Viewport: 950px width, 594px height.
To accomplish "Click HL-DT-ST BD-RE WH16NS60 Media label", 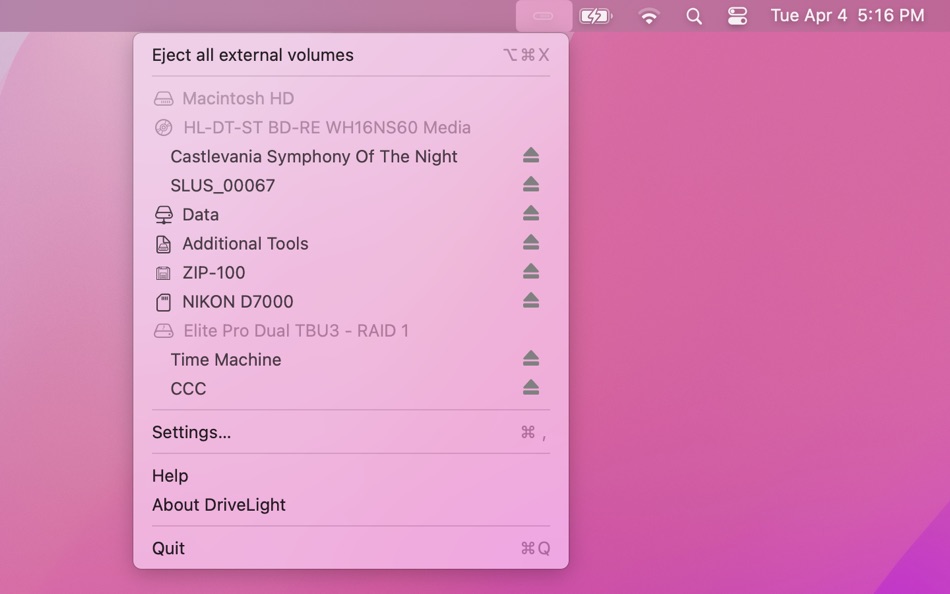I will tap(327, 127).
